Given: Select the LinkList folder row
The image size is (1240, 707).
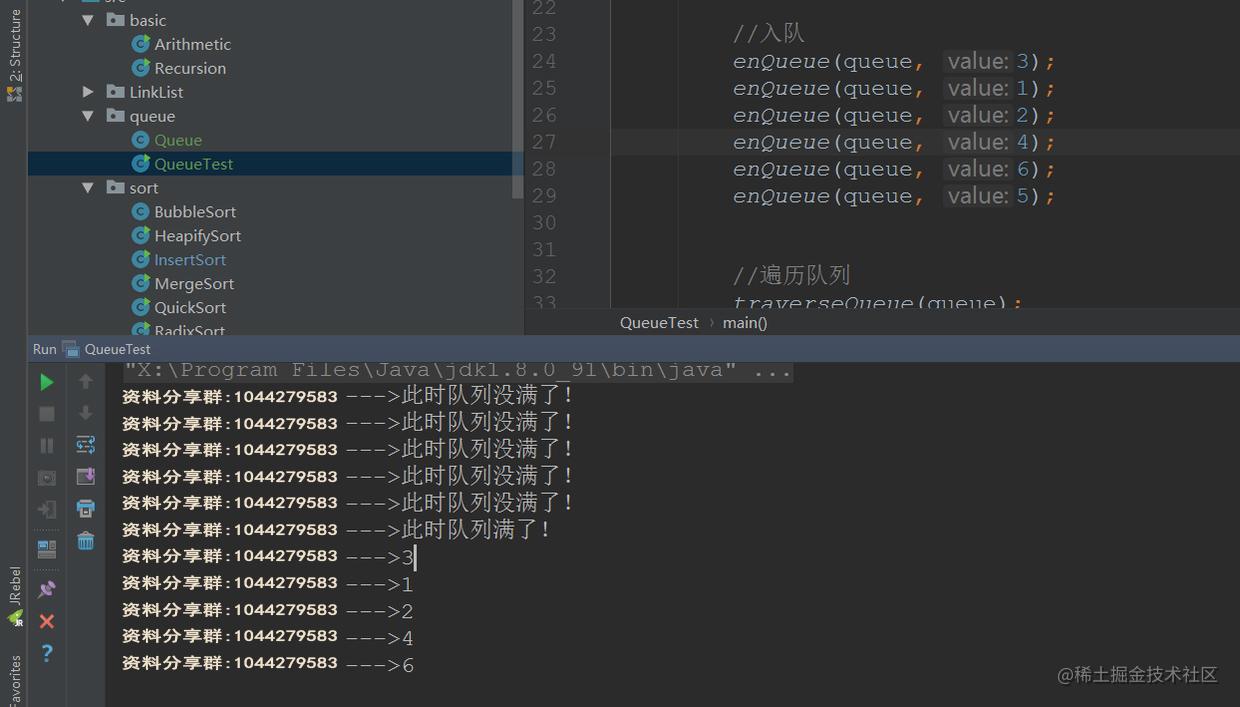Looking at the screenshot, I should pos(270,92).
